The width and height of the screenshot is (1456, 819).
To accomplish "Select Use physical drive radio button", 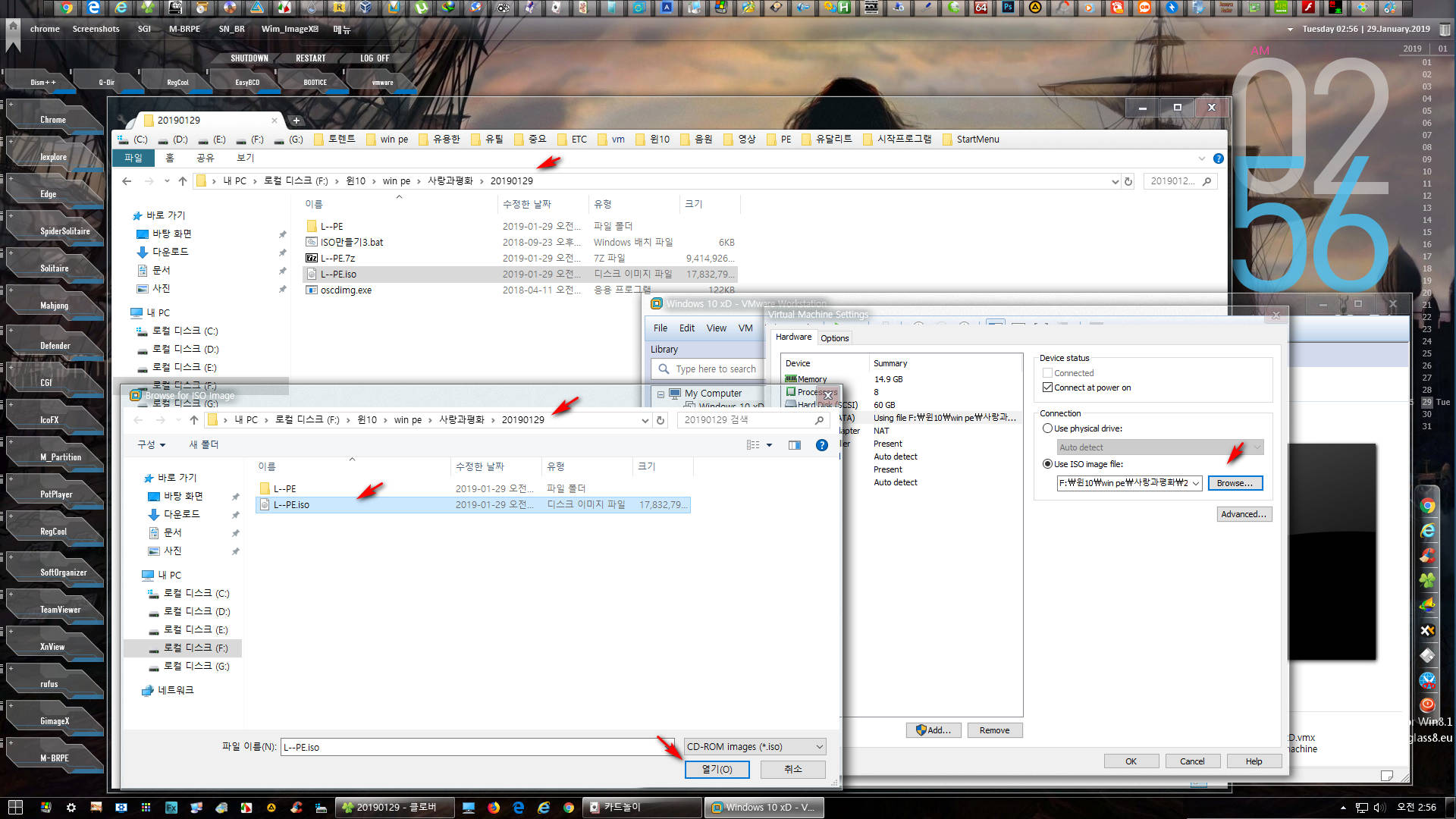I will [1047, 428].
